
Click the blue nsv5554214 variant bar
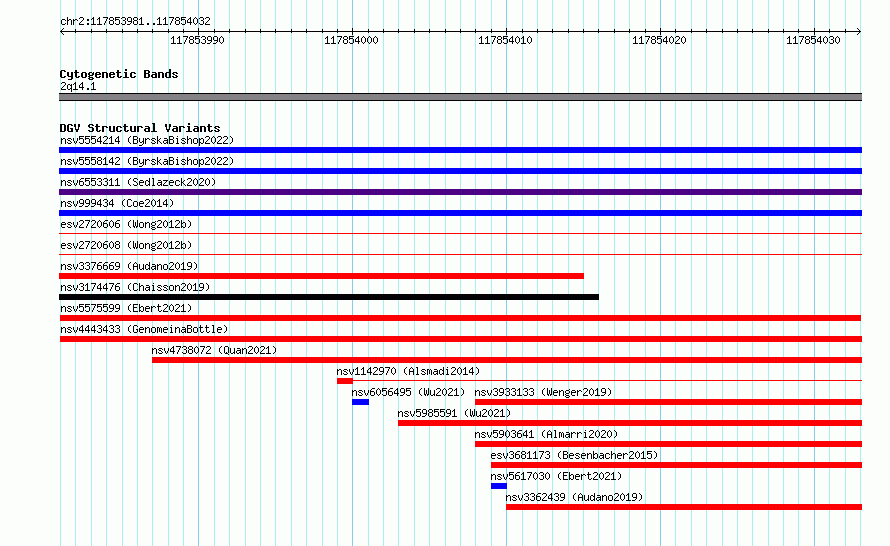click(460, 150)
